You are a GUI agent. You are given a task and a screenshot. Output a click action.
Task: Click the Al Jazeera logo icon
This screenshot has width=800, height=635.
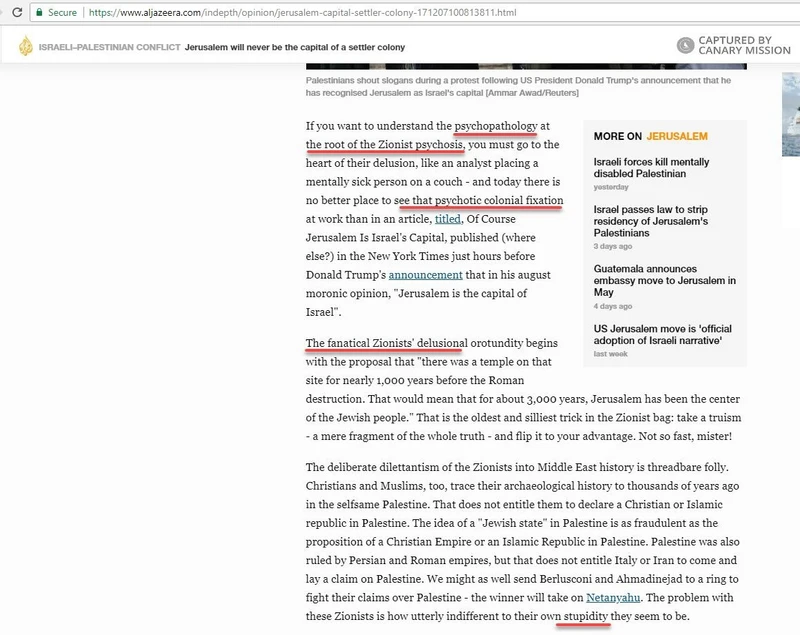pos(24,47)
